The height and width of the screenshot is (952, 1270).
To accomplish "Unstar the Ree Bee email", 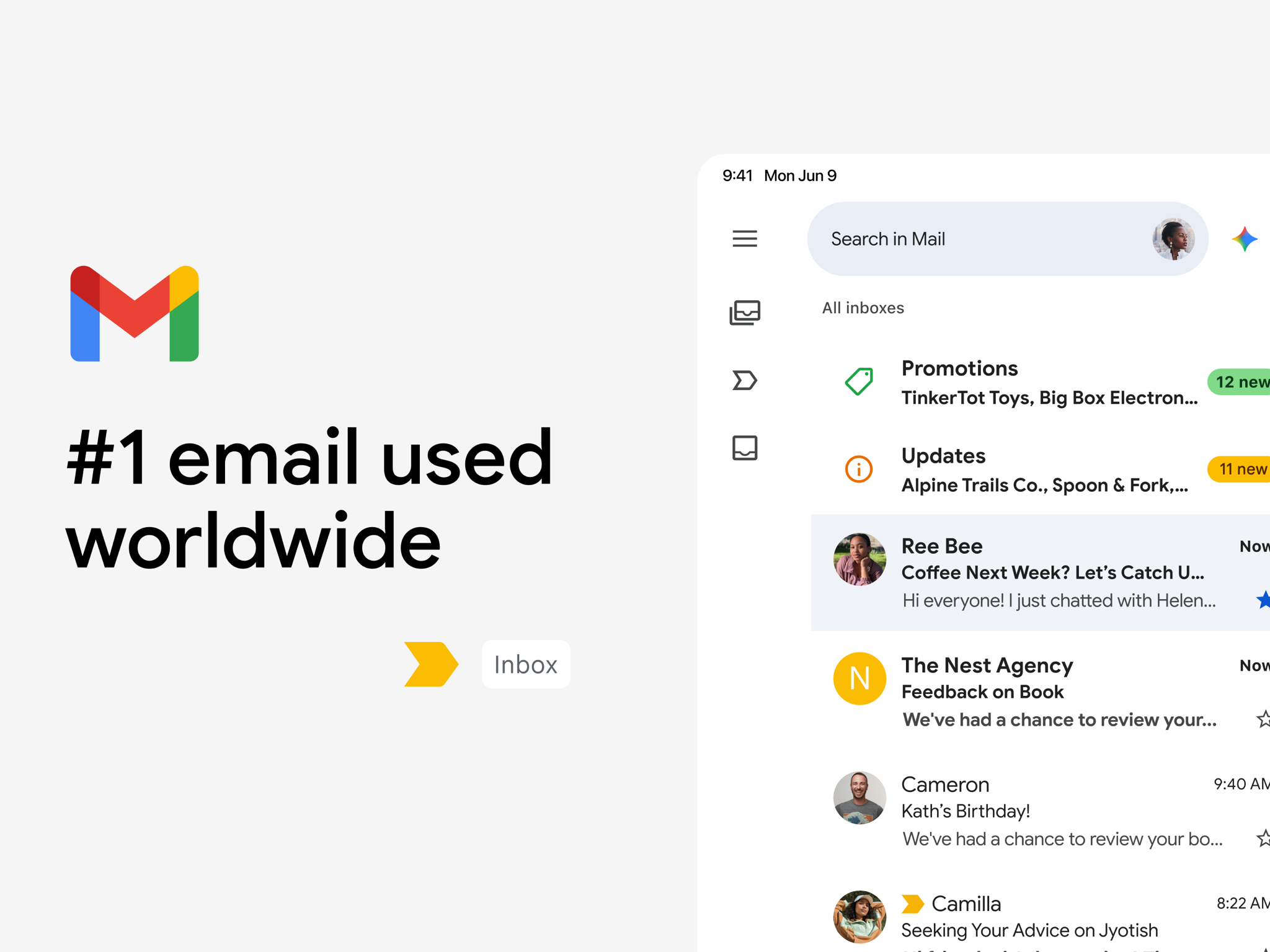I will (x=1263, y=600).
